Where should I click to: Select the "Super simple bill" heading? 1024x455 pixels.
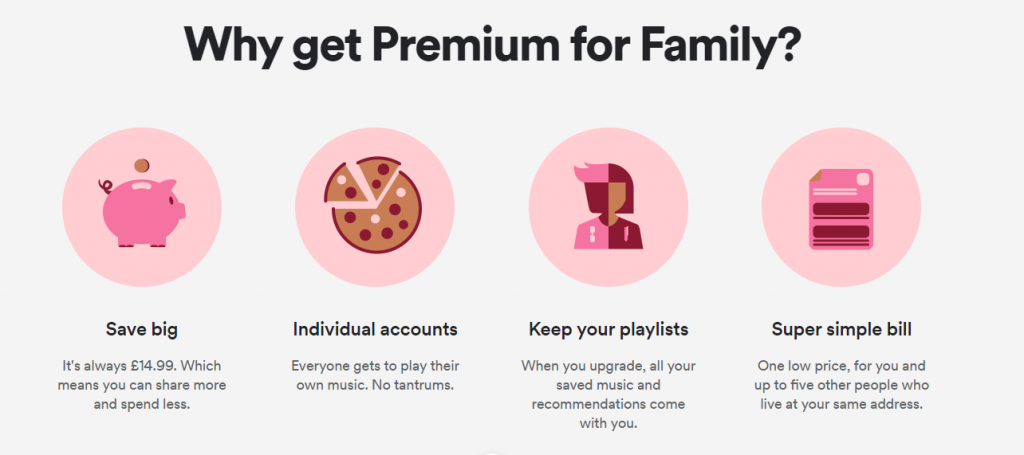point(841,329)
